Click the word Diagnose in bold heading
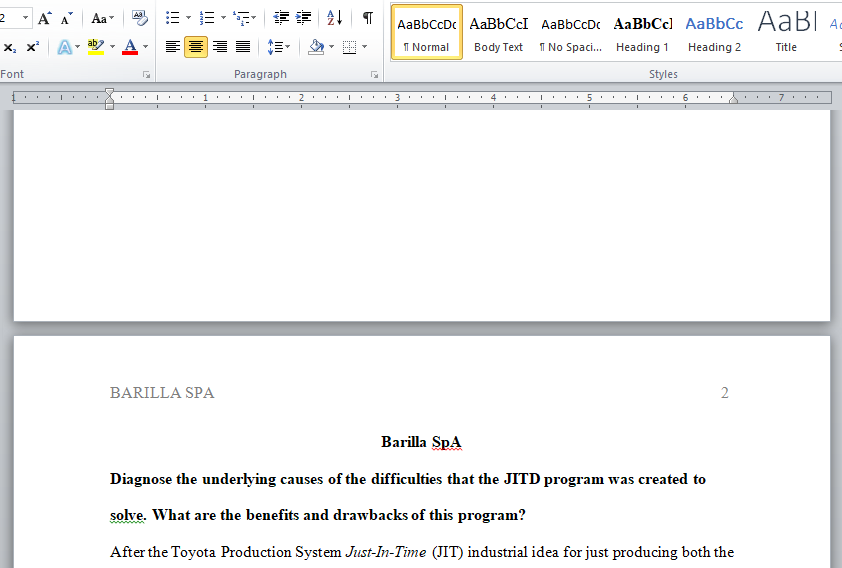 pos(141,479)
